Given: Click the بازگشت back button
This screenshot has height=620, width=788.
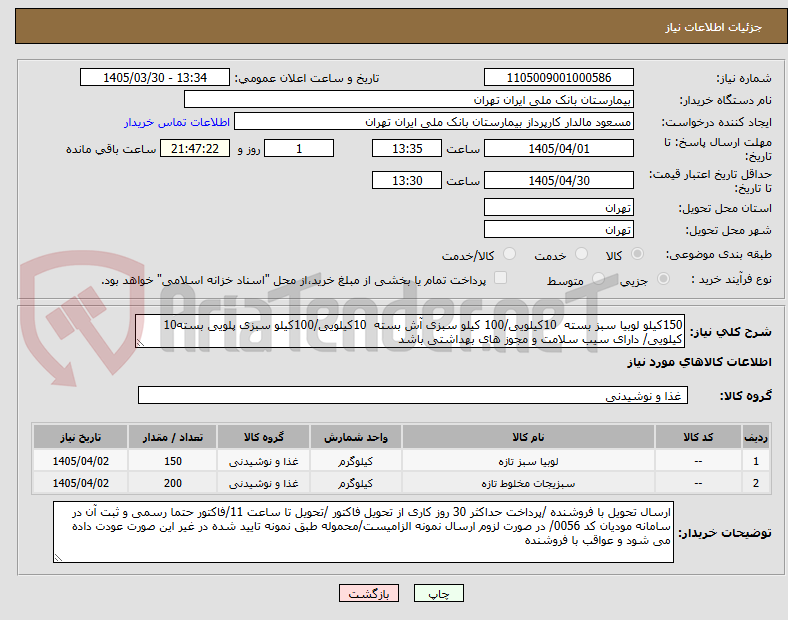Looking at the screenshot, I should (369, 593).
